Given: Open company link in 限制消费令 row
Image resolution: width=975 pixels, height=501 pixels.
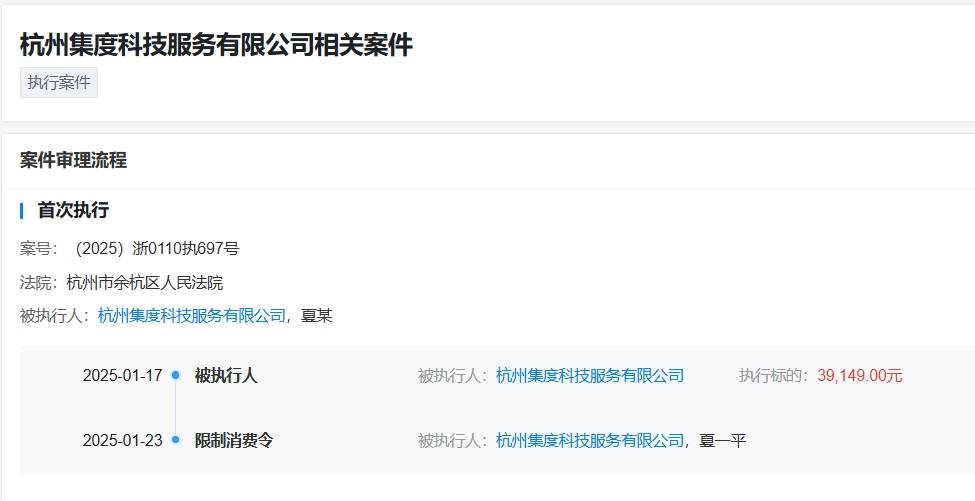Looking at the screenshot, I should tap(589, 441).
